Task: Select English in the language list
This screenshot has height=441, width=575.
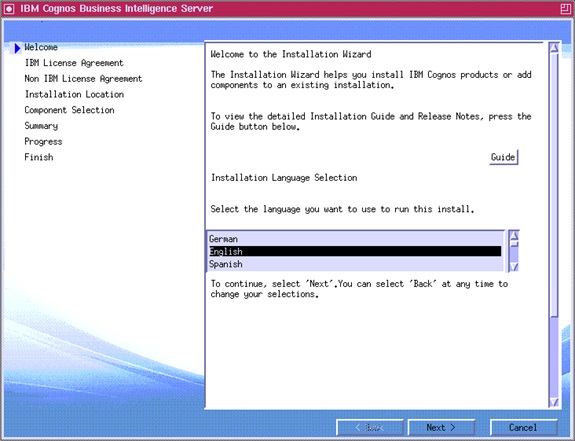Action: click(x=355, y=251)
